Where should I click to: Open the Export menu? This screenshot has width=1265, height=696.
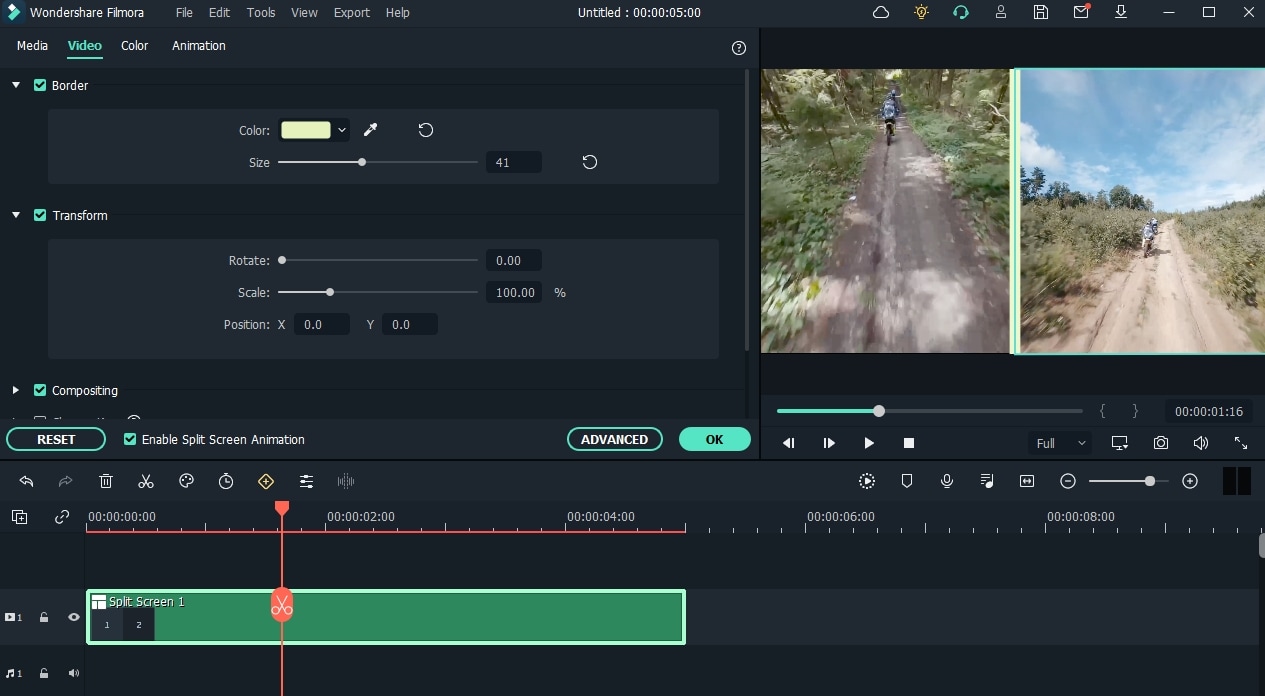click(x=352, y=13)
